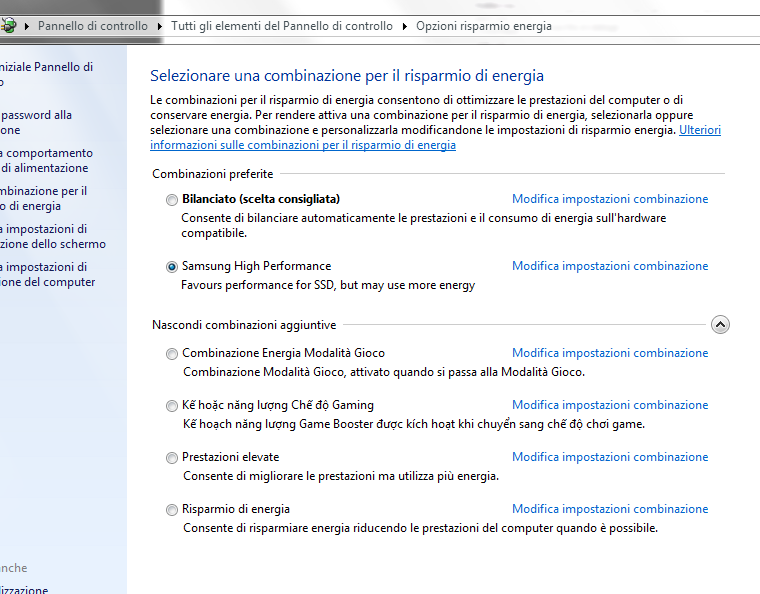Image resolution: width=760 pixels, height=594 pixels.
Task: Select Samsung High Performance radio button
Action: click(172, 266)
